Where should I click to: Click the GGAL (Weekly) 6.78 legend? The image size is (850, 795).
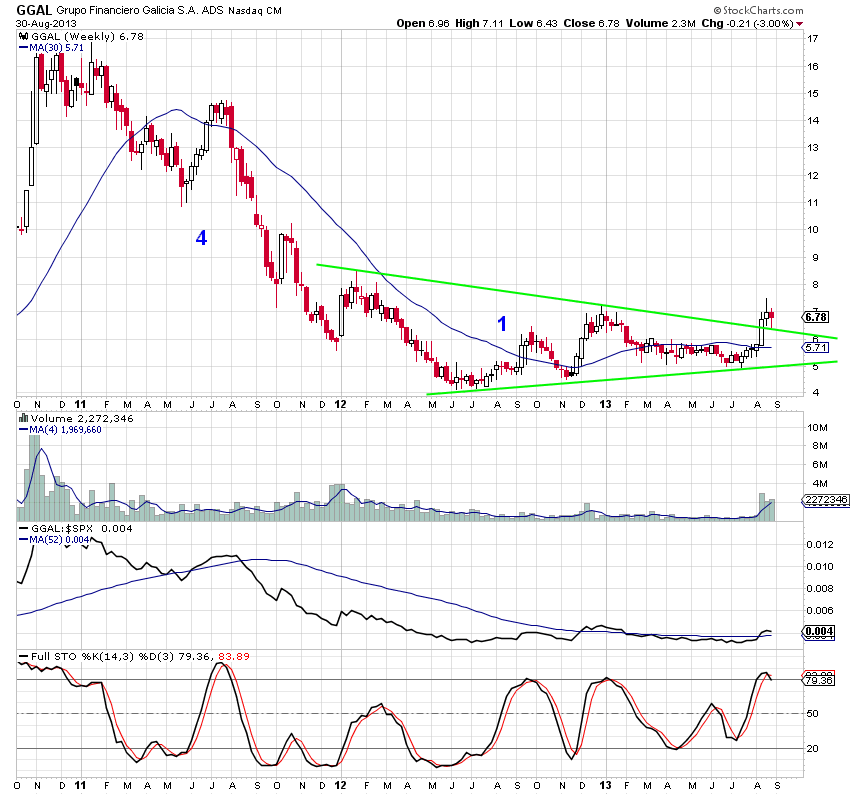tap(87, 36)
